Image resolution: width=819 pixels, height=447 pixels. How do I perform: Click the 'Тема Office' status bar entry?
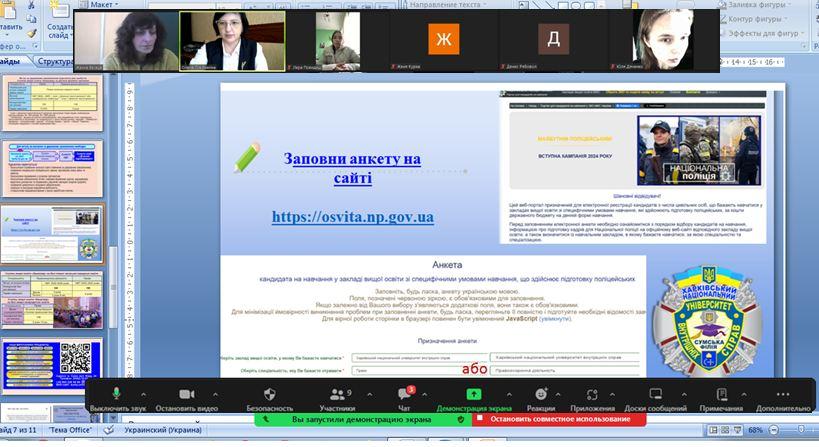[x=70, y=430]
